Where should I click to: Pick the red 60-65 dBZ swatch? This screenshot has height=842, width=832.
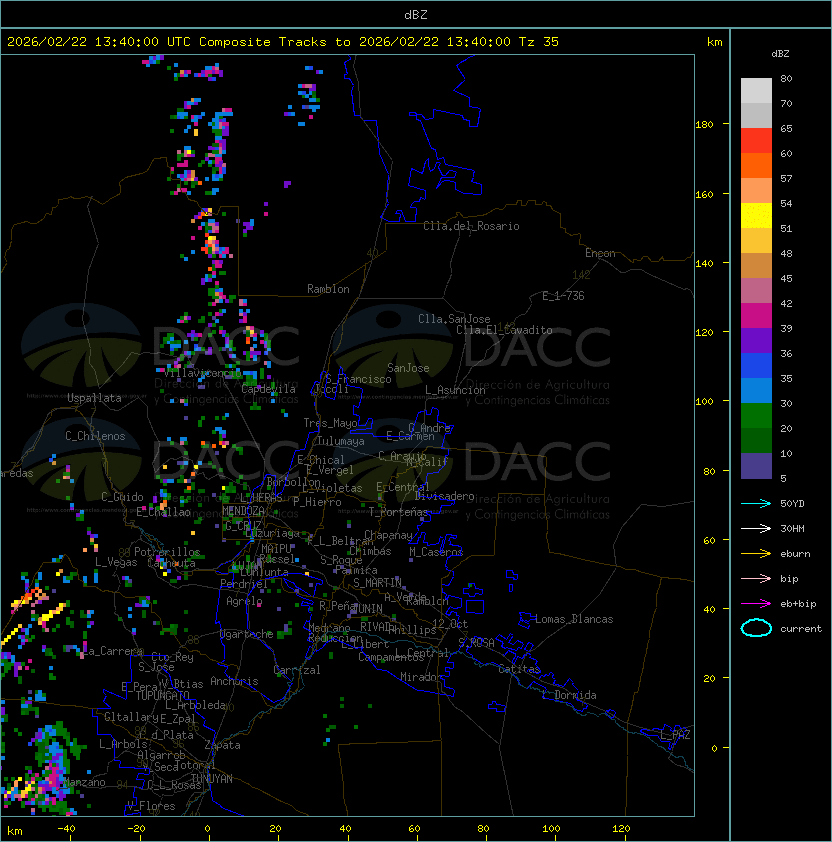[x=756, y=141]
